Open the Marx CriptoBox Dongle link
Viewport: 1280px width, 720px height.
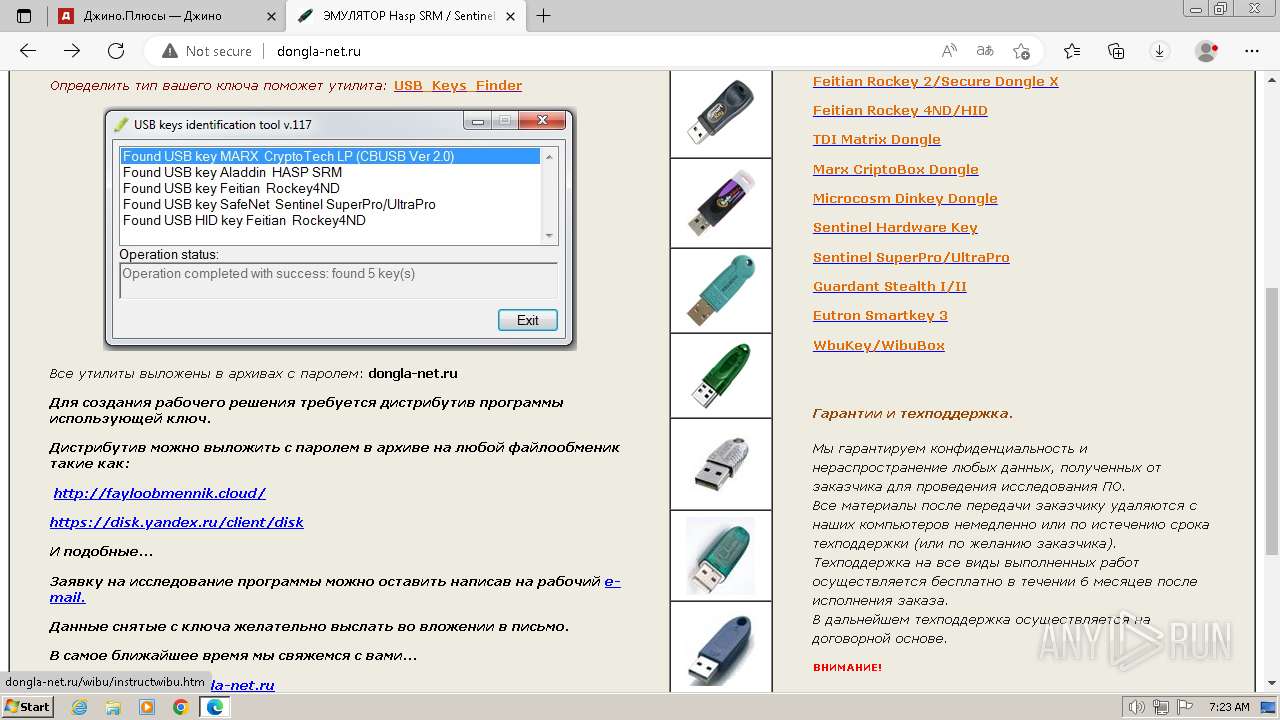(895, 169)
